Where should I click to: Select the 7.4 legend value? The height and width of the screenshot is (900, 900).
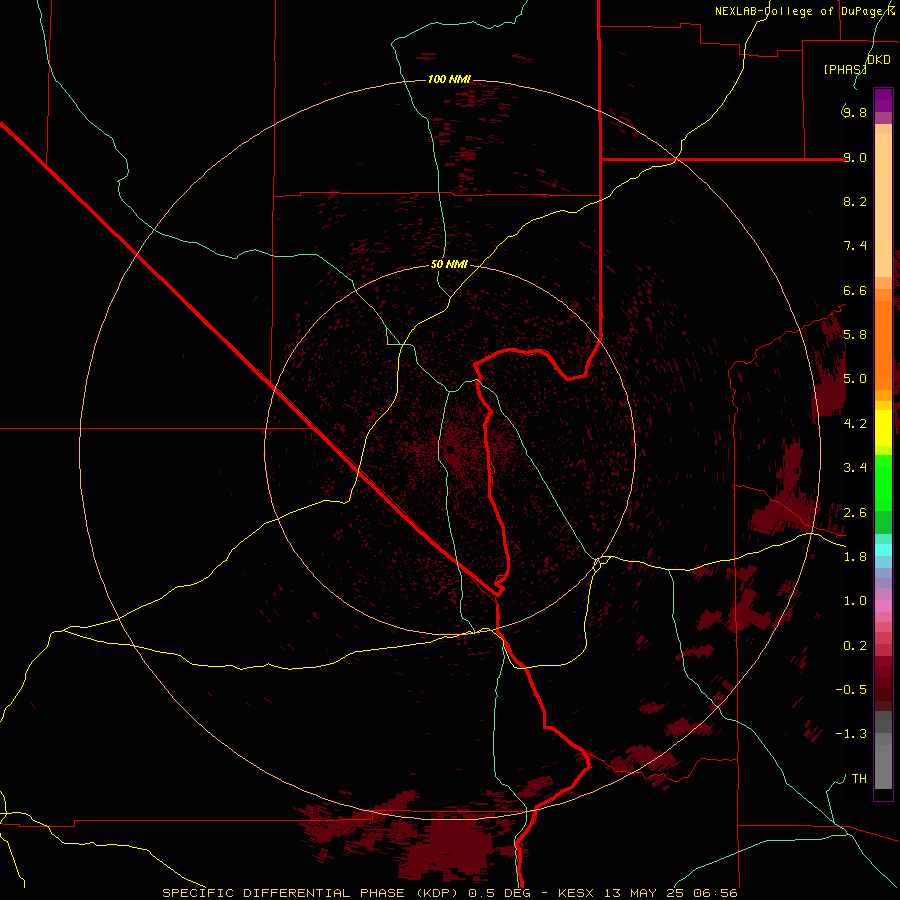point(855,246)
